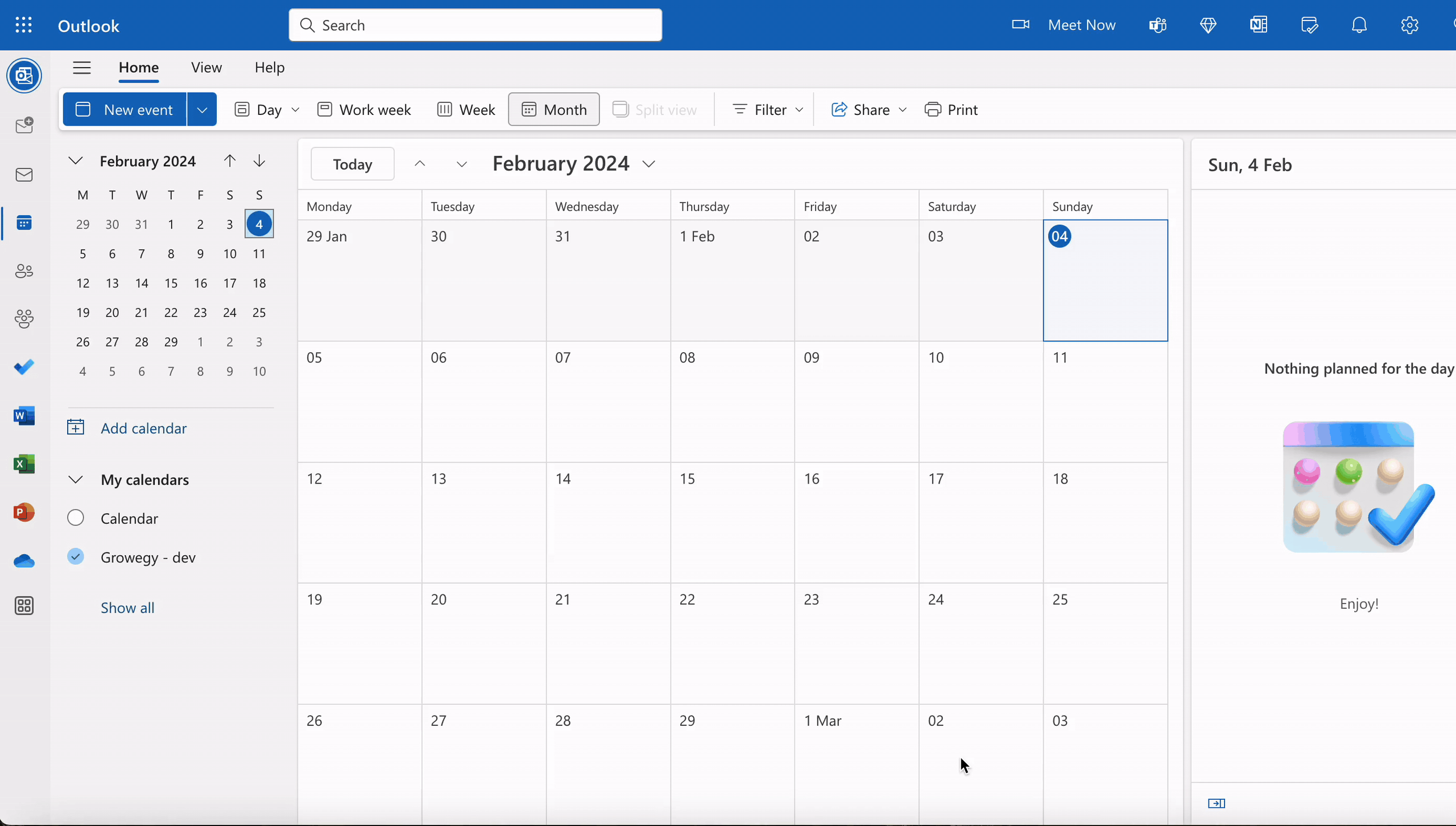Open Excel from the left app rail
The image size is (1456, 826).
(x=24, y=464)
